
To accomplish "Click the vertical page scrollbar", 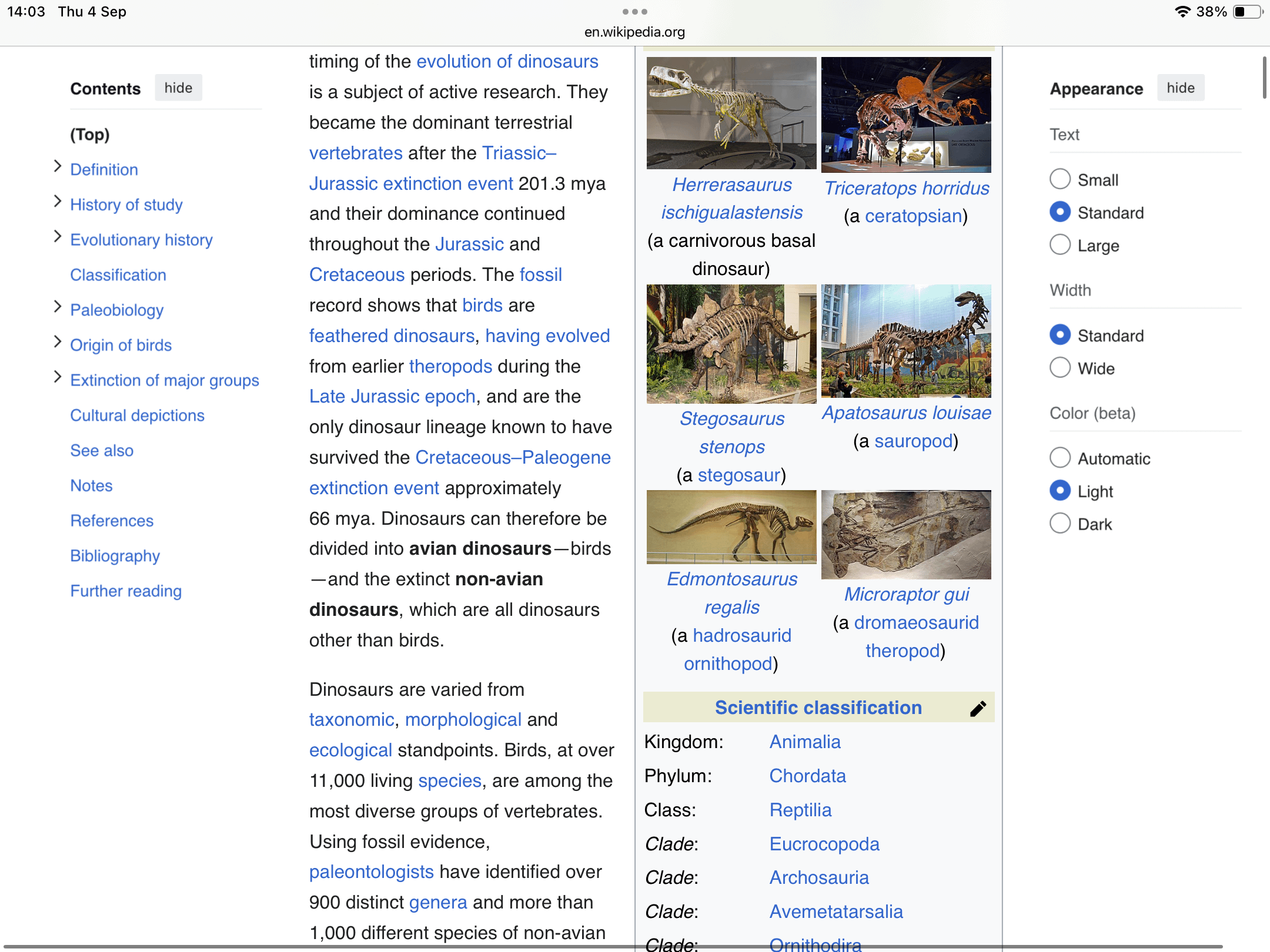I will 1264,78.
